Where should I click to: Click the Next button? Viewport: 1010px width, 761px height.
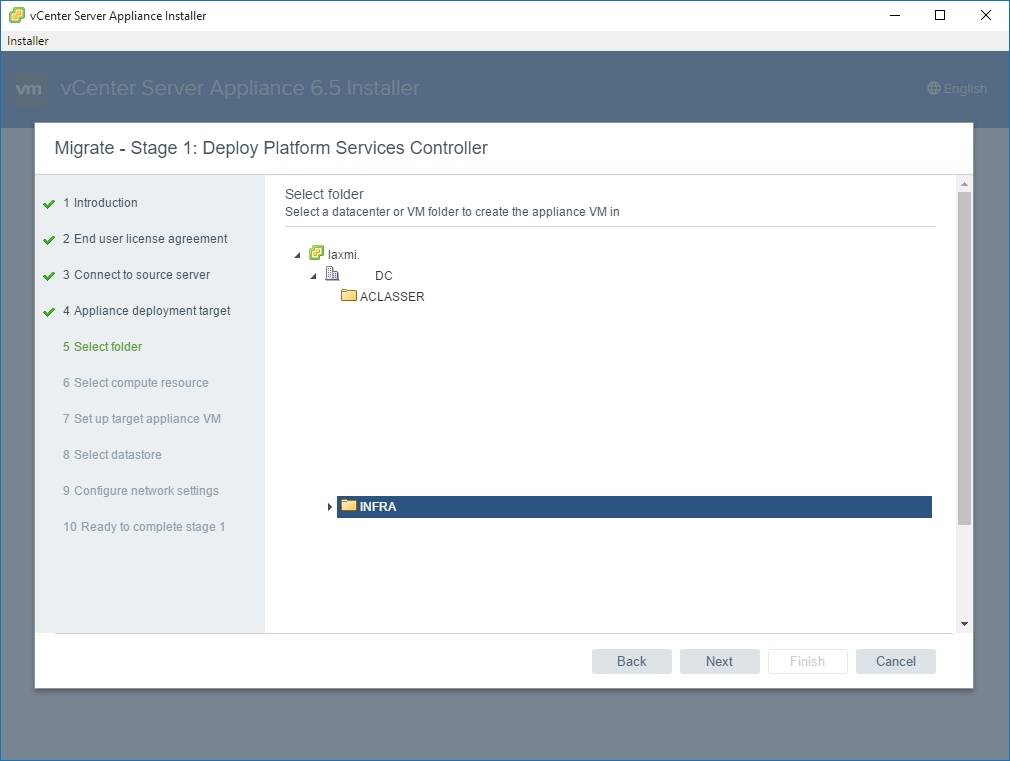point(719,661)
